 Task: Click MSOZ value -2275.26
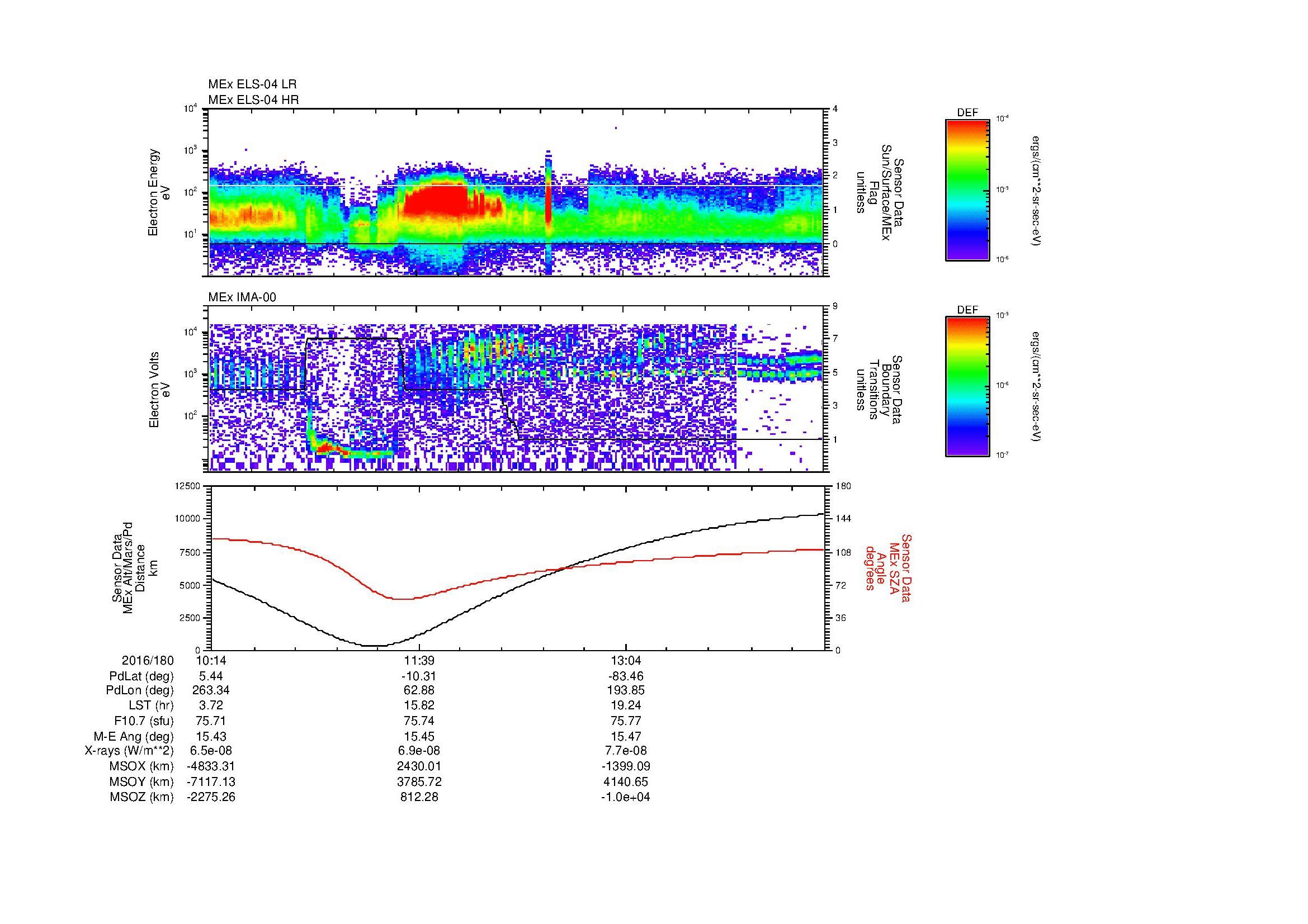point(211,797)
